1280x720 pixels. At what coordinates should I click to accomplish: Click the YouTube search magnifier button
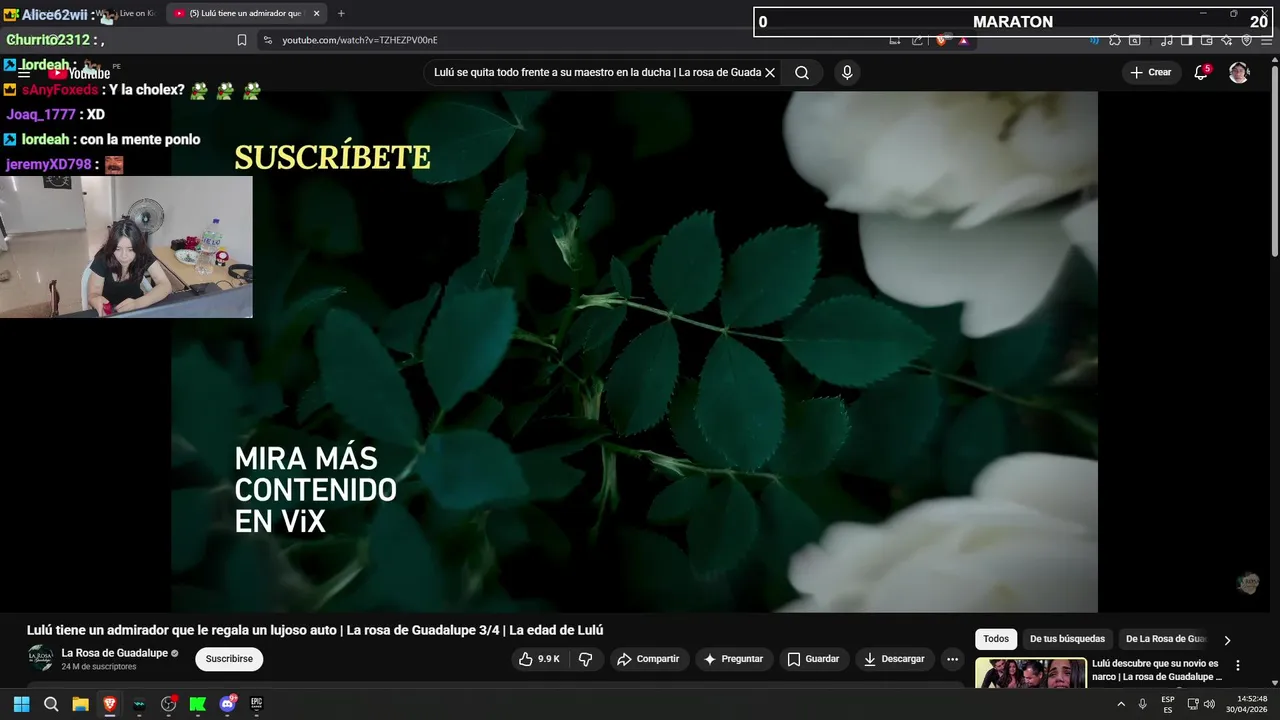point(802,72)
